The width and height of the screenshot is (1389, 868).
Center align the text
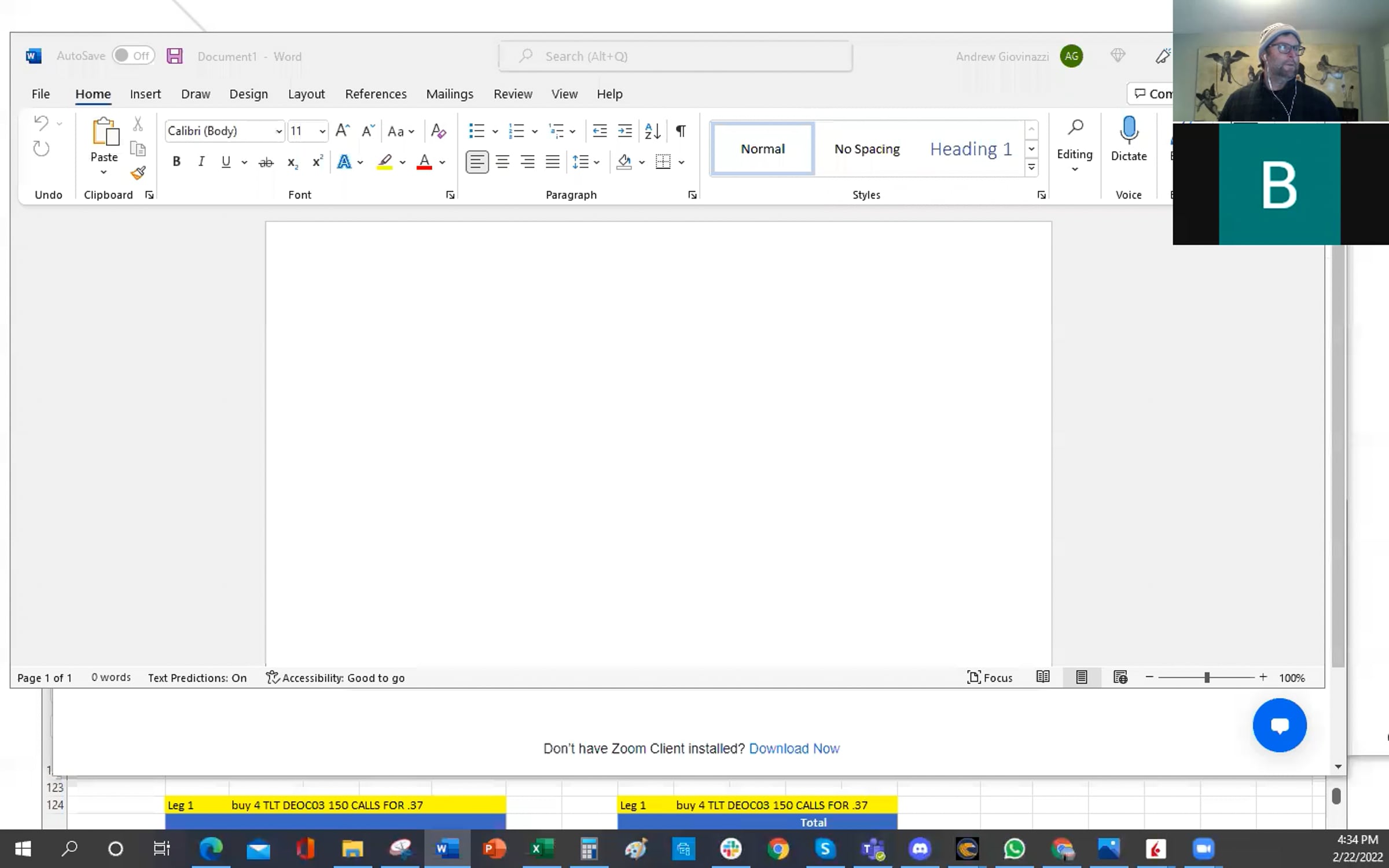click(502, 162)
